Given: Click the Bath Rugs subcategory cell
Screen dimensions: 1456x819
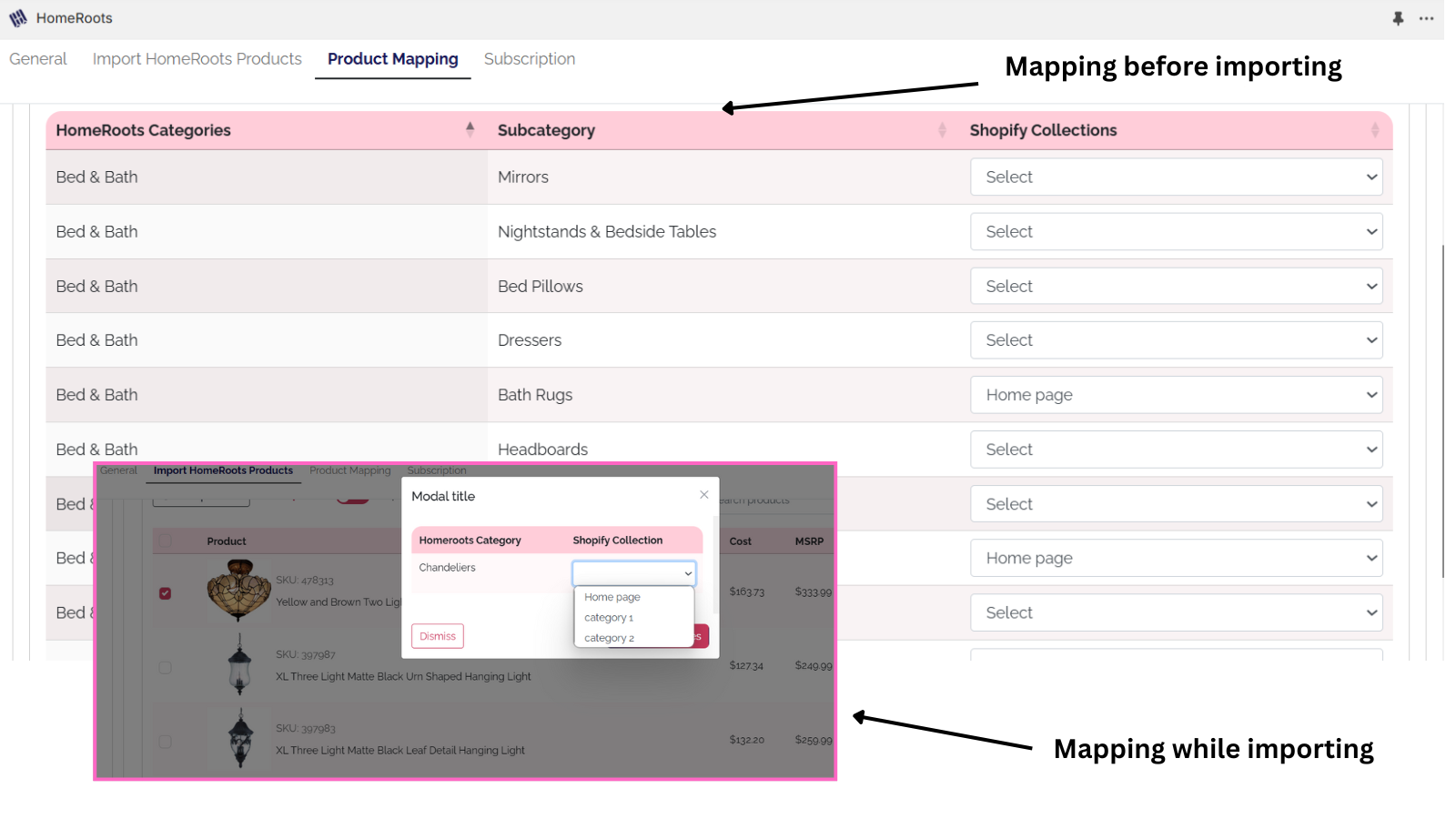Looking at the screenshot, I should click(x=535, y=395).
